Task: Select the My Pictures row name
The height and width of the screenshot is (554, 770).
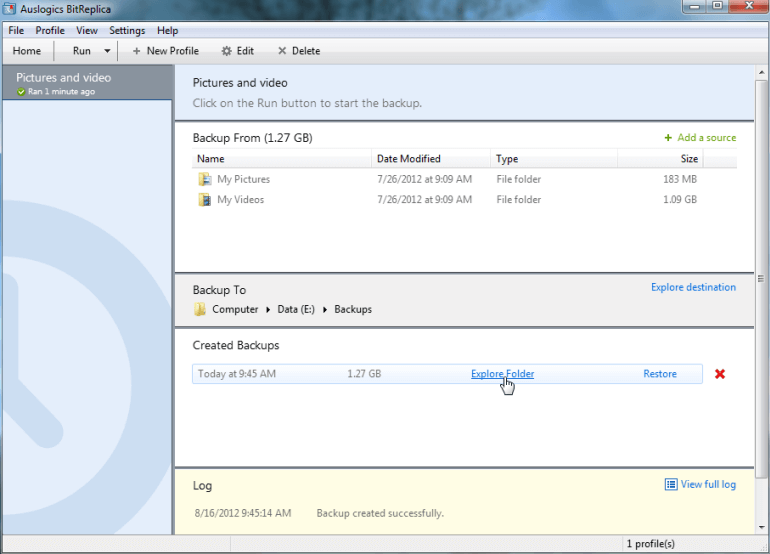Action: point(244,179)
